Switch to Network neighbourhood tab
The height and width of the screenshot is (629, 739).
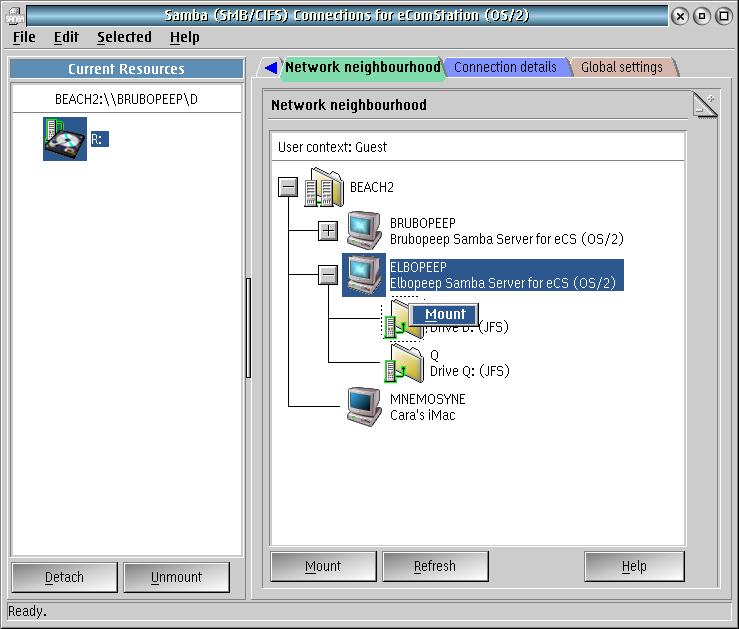(363, 67)
